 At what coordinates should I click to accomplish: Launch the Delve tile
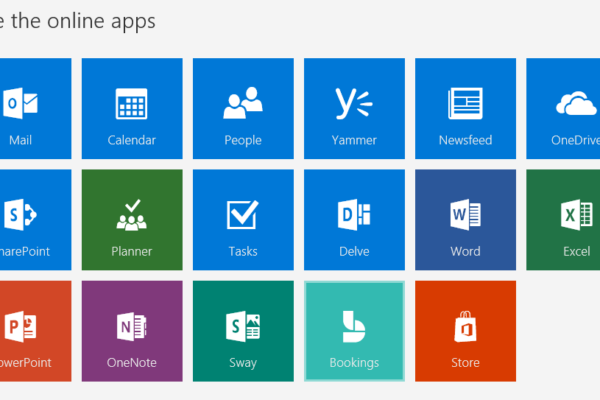pyautogui.click(x=354, y=220)
